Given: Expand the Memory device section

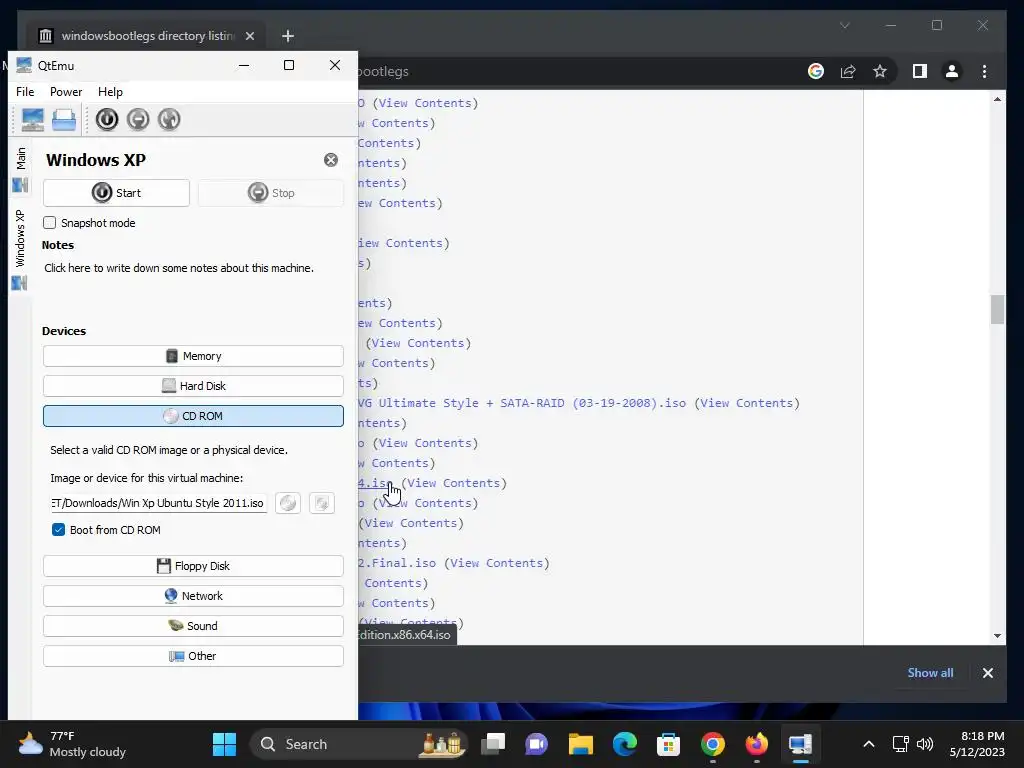Looking at the screenshot, I should [193, 356].
